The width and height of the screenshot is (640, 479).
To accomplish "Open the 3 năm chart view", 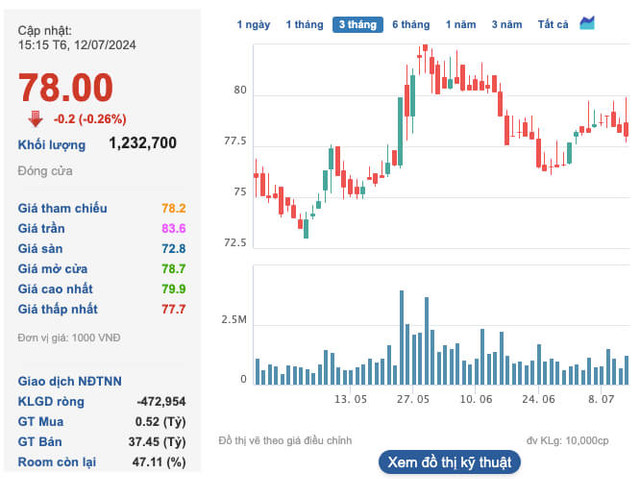I will 507,24.
